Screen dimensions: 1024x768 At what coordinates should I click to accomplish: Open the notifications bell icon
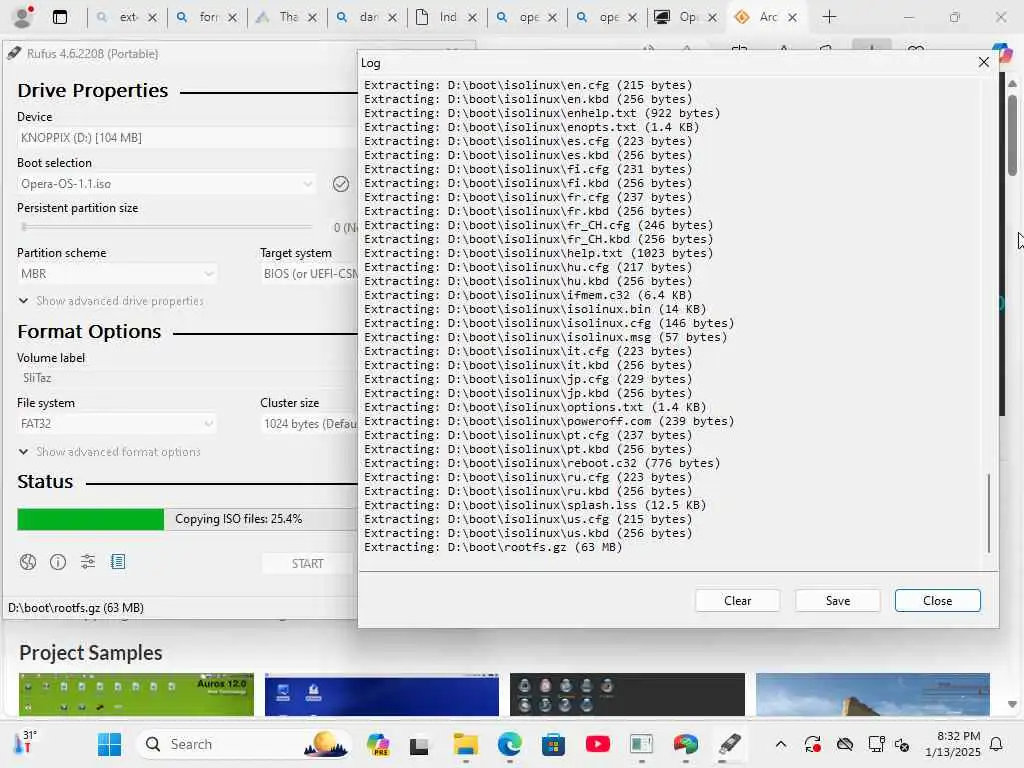(997, 744)
